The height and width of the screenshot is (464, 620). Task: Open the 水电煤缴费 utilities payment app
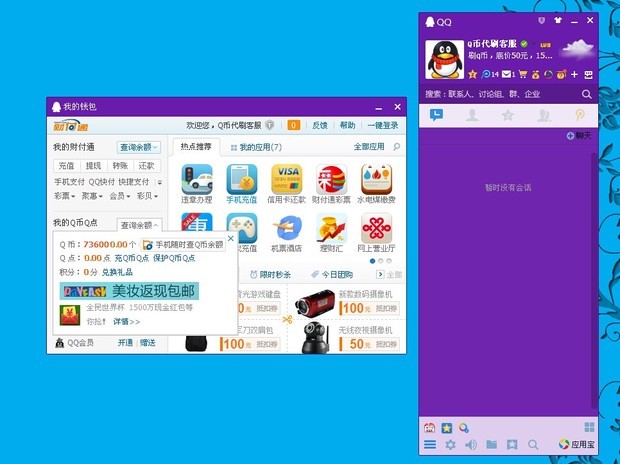click(376, 184)
